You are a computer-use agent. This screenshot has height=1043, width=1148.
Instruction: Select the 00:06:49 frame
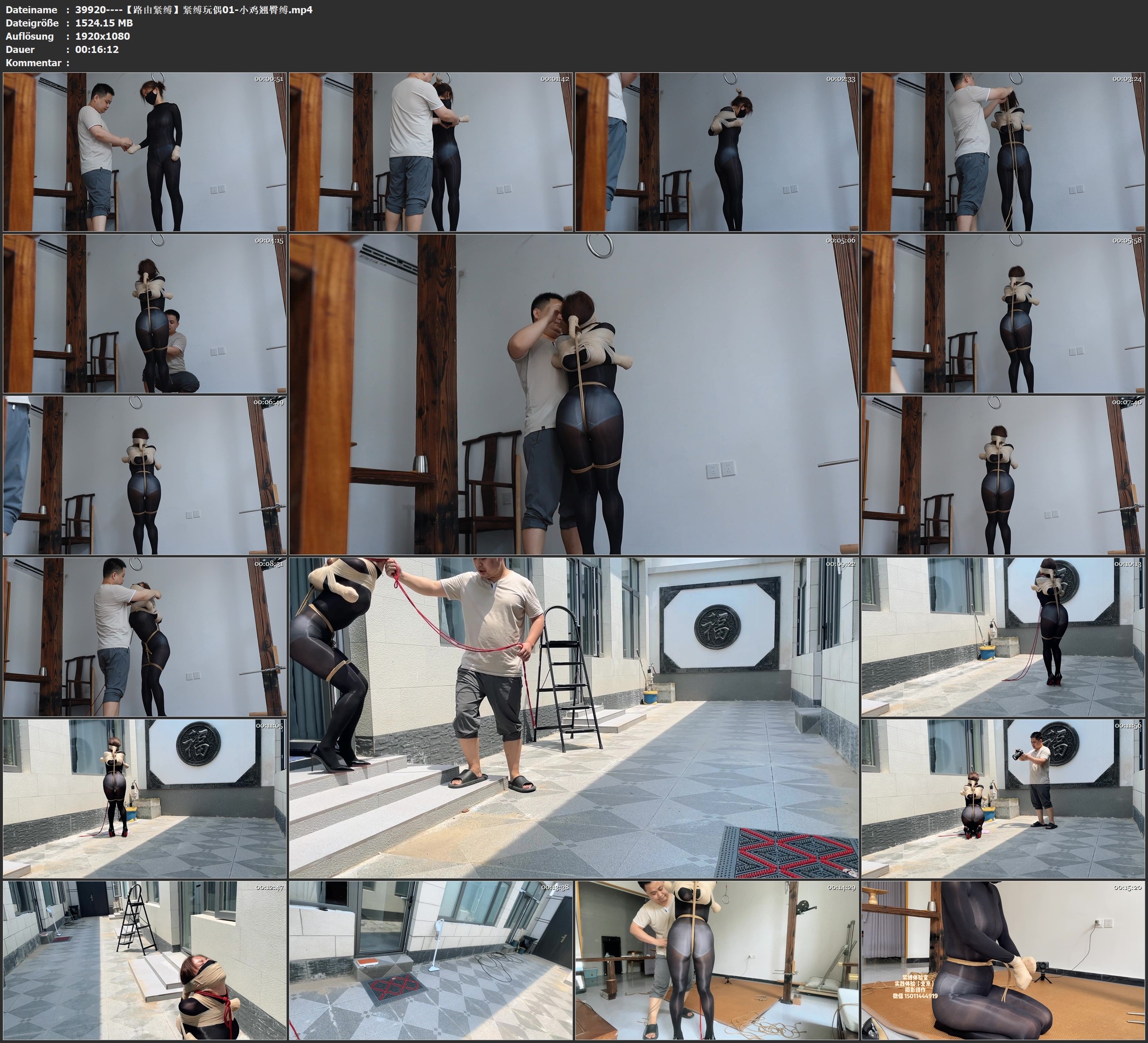click(145, 475)
